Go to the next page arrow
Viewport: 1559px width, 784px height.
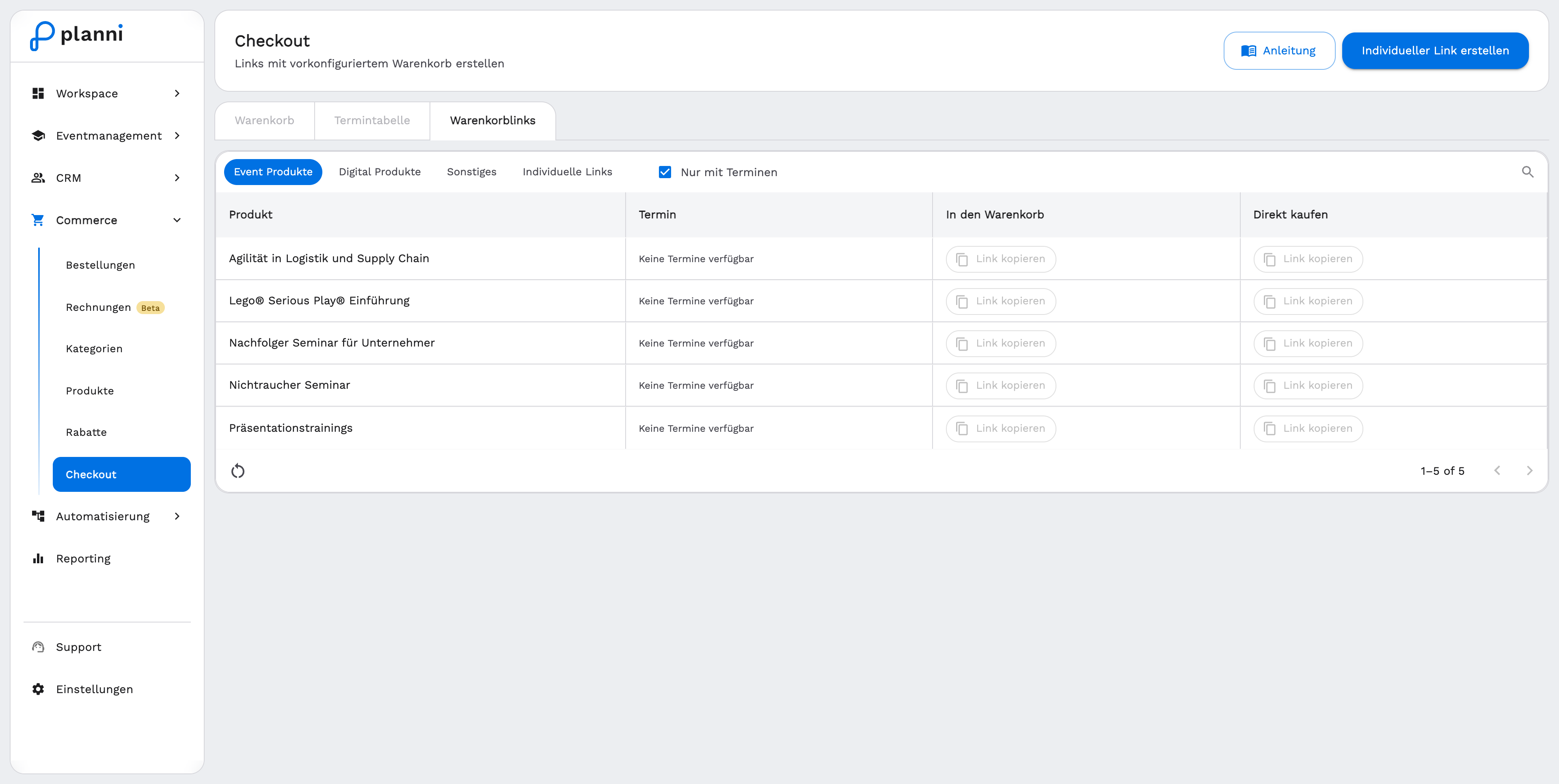pyautogui.click(x=1529, y=471)
